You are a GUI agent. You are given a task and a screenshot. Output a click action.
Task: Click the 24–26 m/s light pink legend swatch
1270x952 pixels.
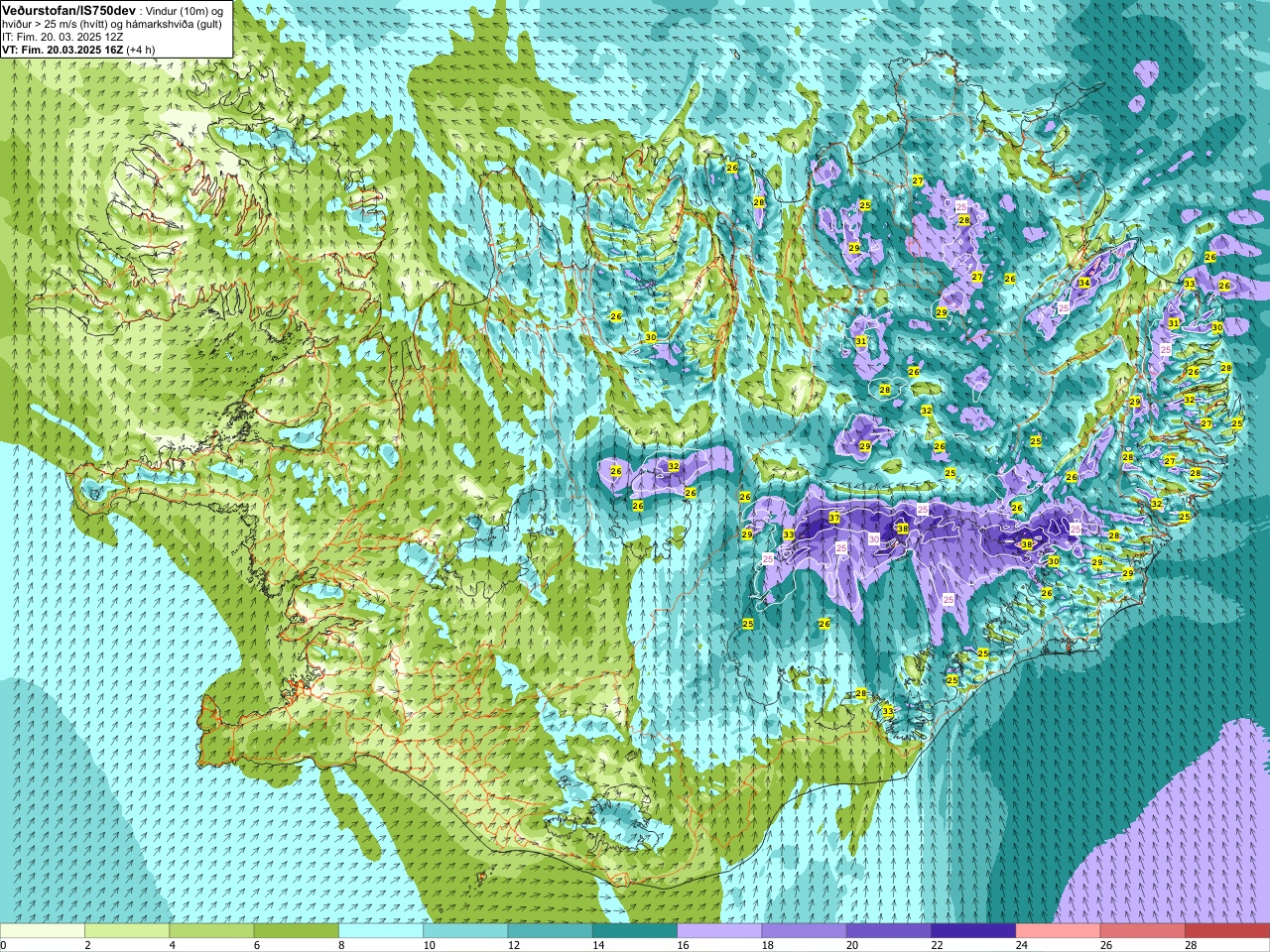click(x=1059, y=931)
